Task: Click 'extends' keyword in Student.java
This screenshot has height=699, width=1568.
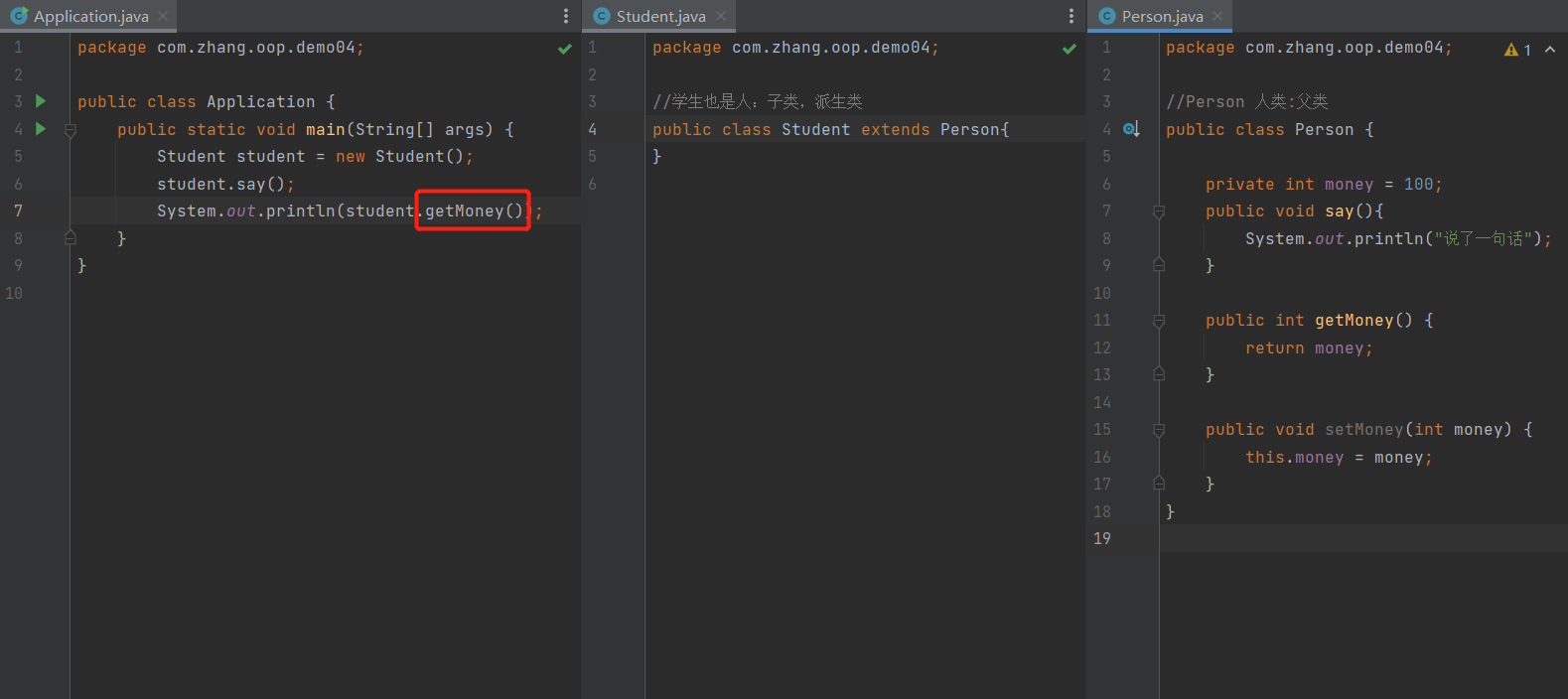Action: [x=896, y=129]
